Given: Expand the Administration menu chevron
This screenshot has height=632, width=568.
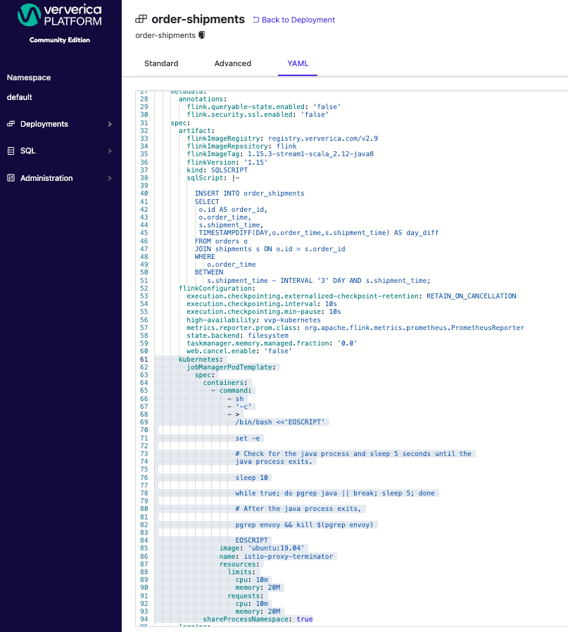Looking at the screenshot, I should pos(110,178).
